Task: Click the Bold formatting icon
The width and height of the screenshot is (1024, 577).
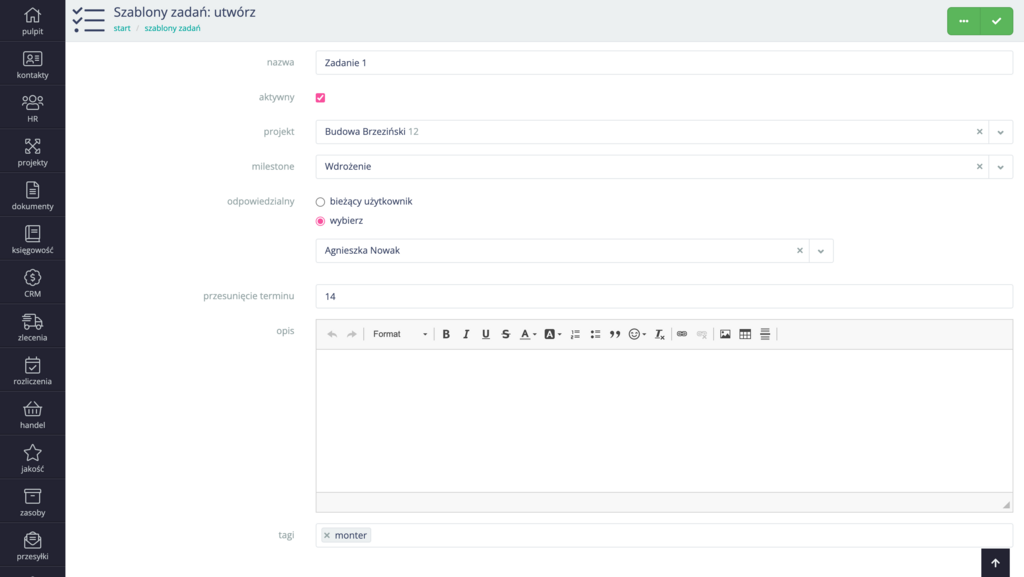Action: (x=446, y=334)
